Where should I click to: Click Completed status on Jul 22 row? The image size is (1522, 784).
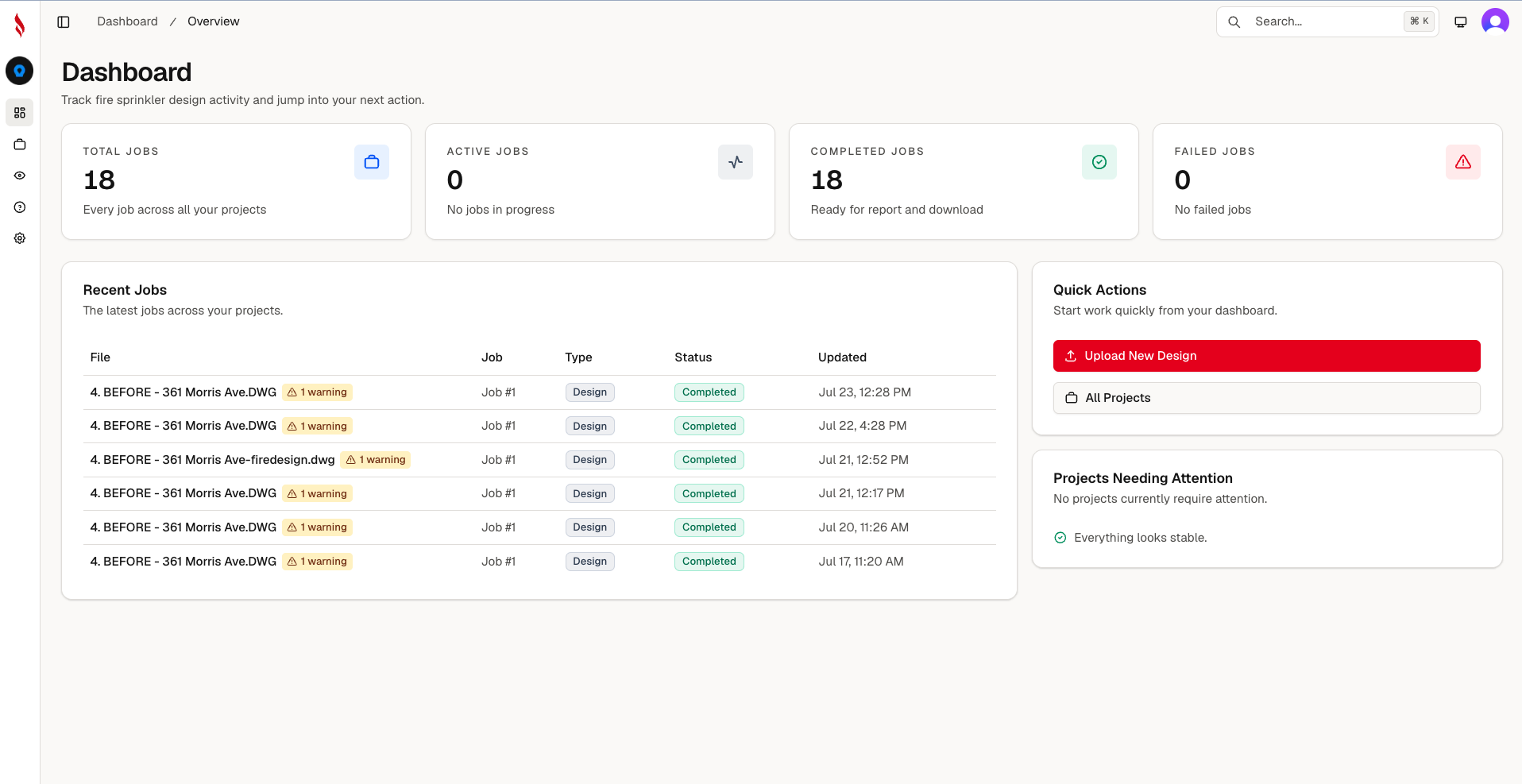click(709, 427)
